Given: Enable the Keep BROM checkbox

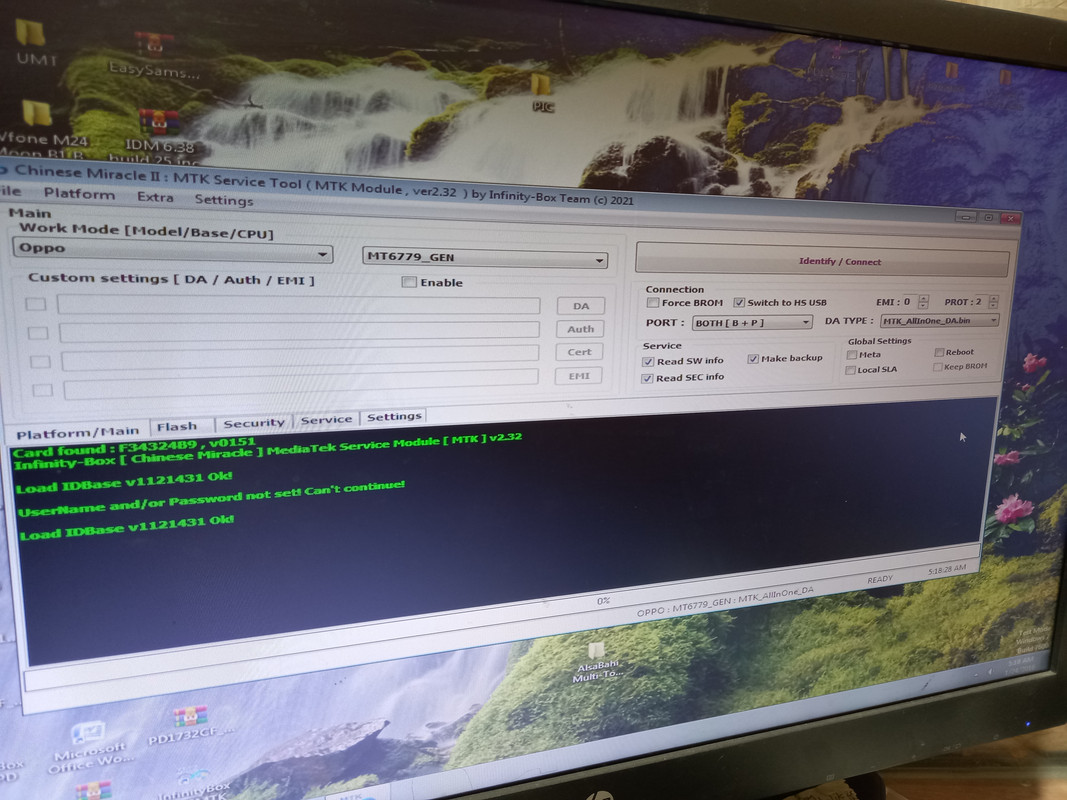Looking at the screenshot, I should [x=937, y=367].
